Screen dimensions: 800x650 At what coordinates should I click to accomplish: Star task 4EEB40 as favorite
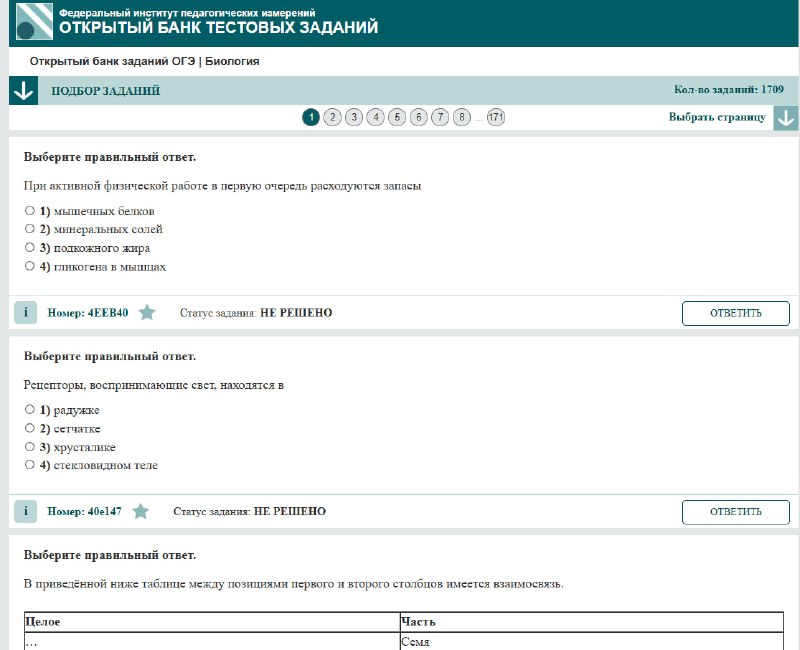click(147, 313)
